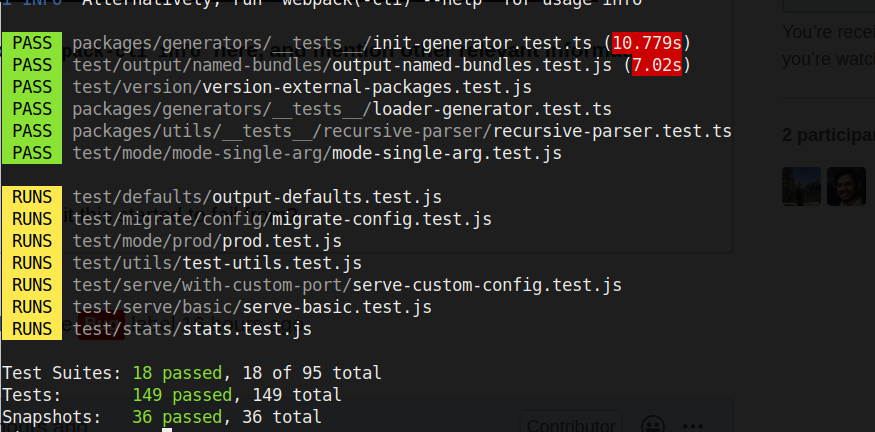This screenshot has width=875, height=432.
Task: Click PASS badge for init-generator test
Action: [32, 43]
